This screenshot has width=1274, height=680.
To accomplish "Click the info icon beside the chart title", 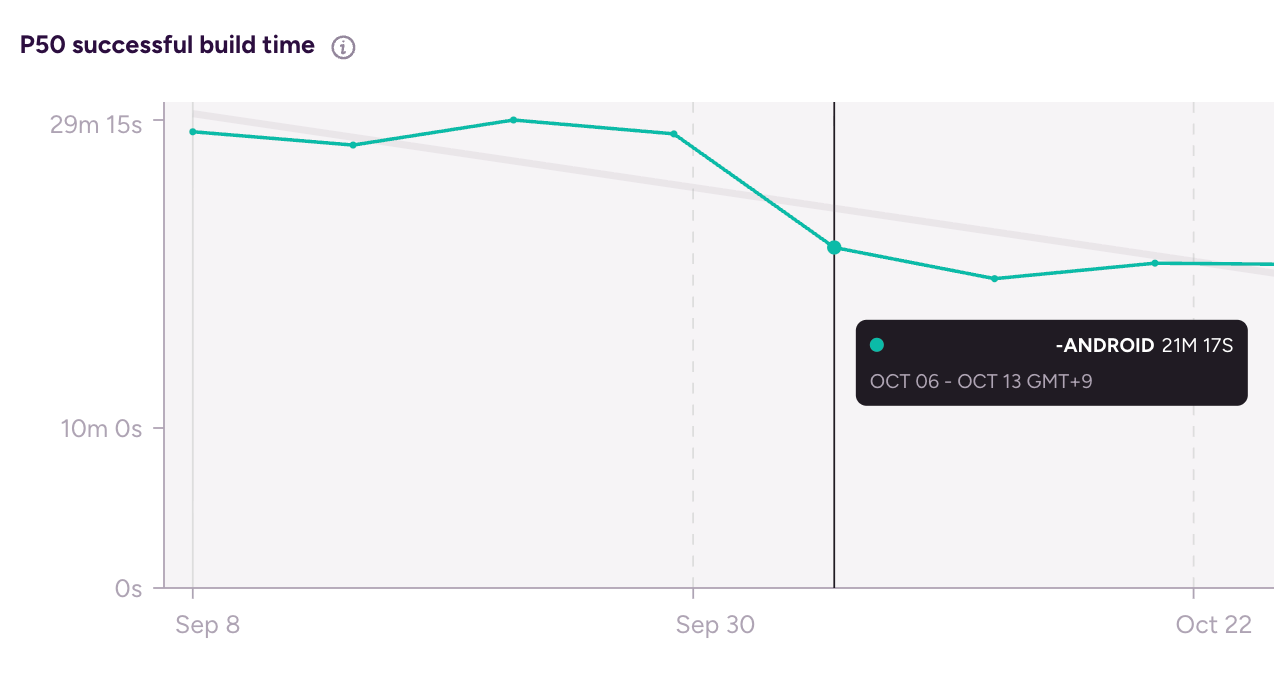I will coord(343,47).
